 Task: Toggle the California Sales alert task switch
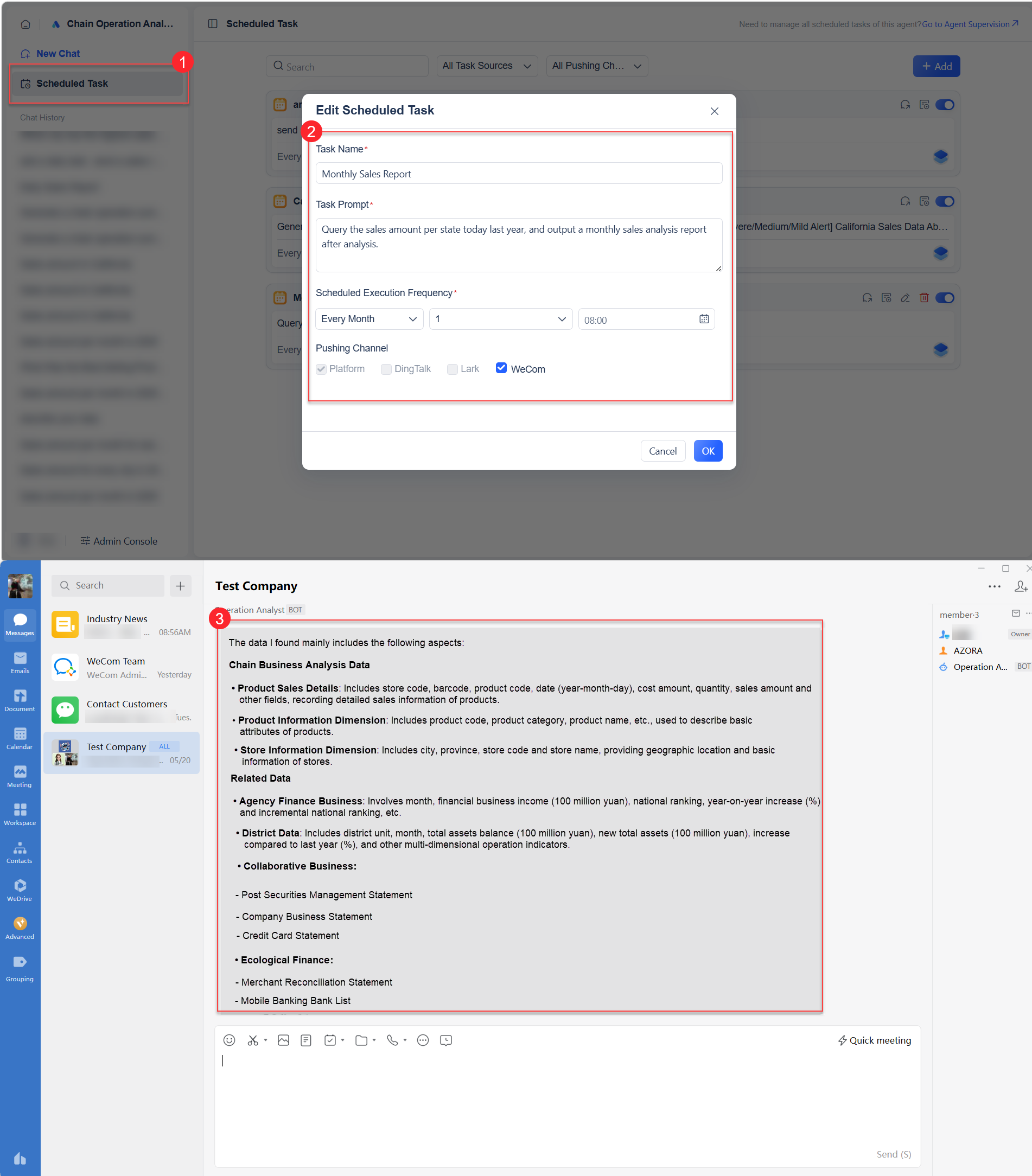click(x=945, y=201)
